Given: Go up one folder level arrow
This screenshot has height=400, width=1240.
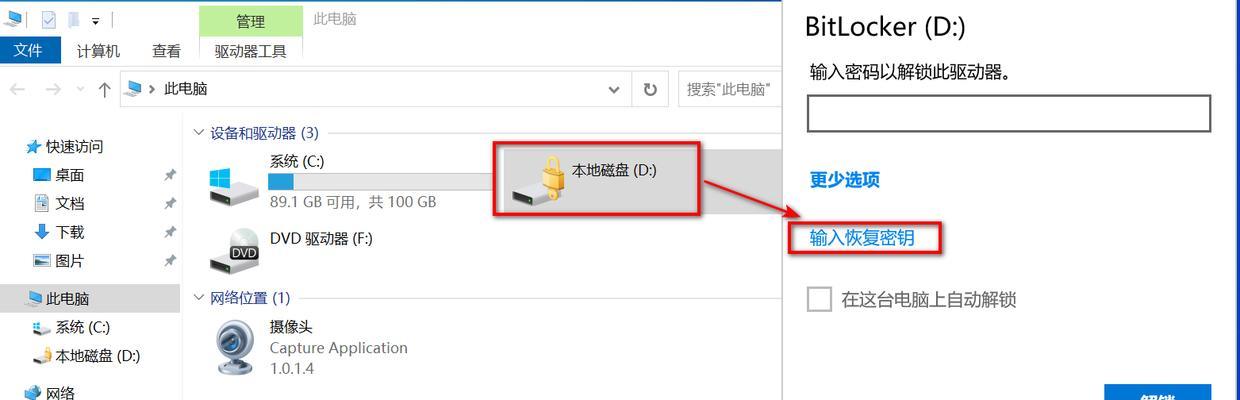Looking at the screenshot, I should pos(104,89).
